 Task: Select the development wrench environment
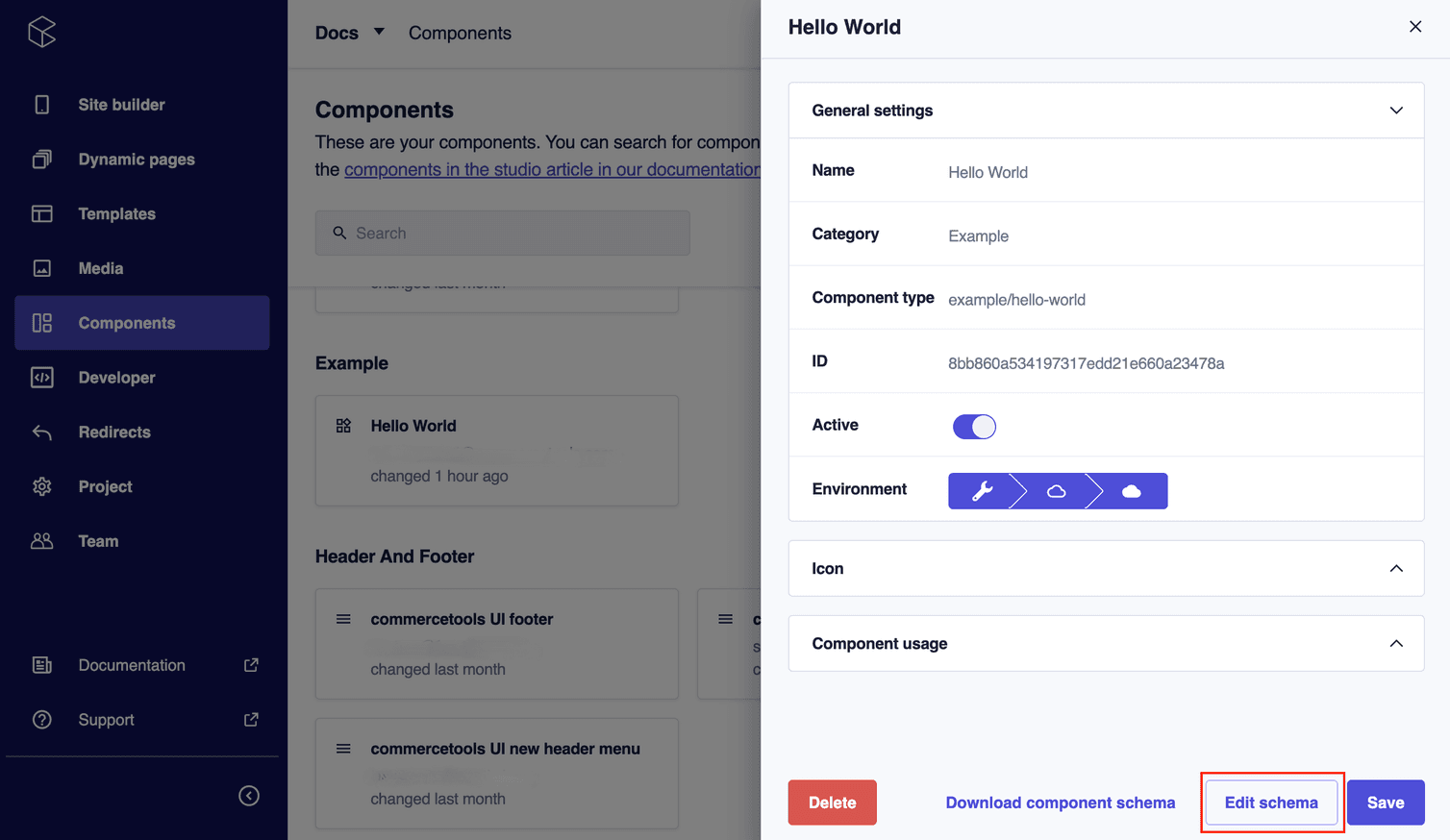click(x=982, y=491)
